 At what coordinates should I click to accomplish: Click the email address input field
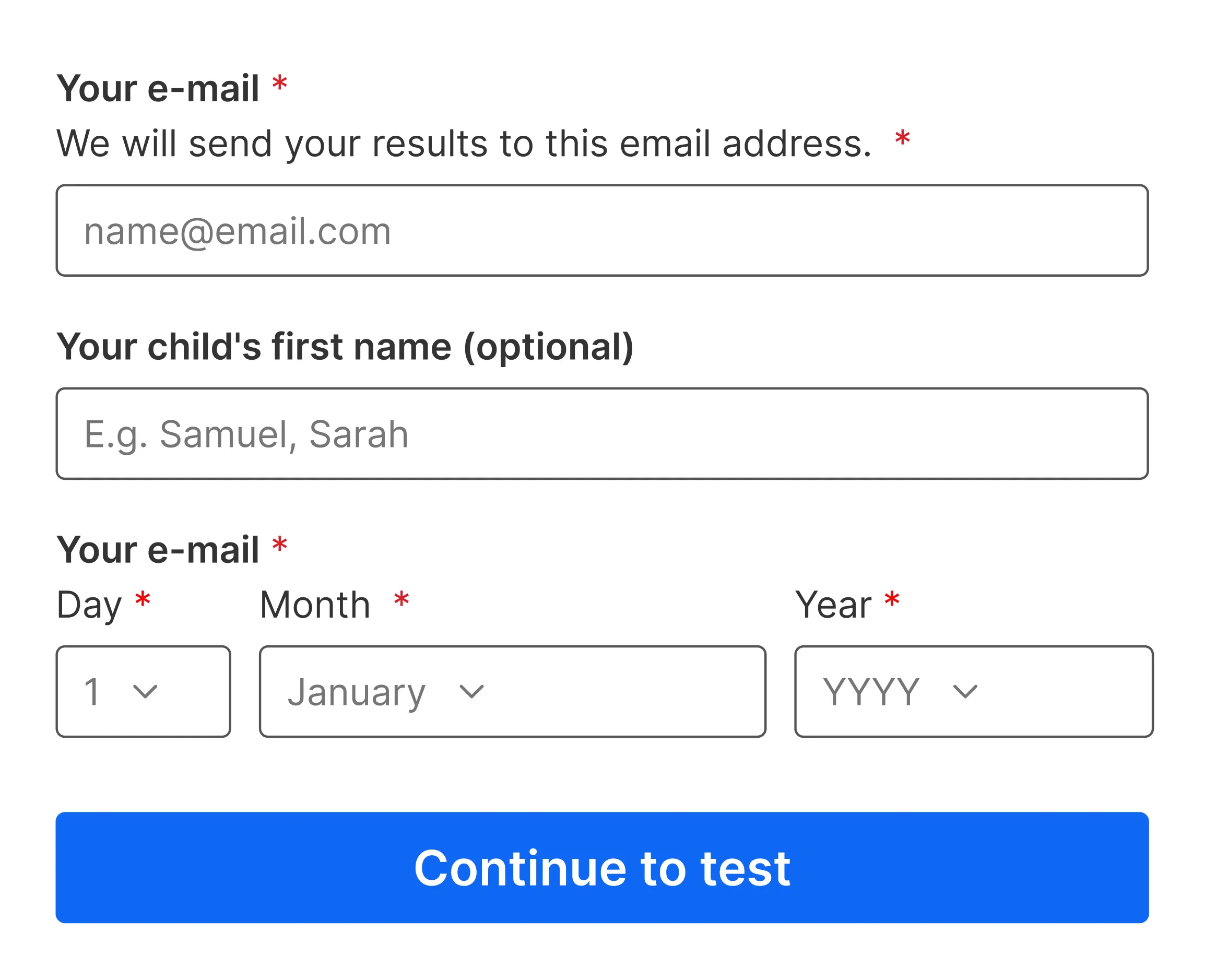point(601,230)
